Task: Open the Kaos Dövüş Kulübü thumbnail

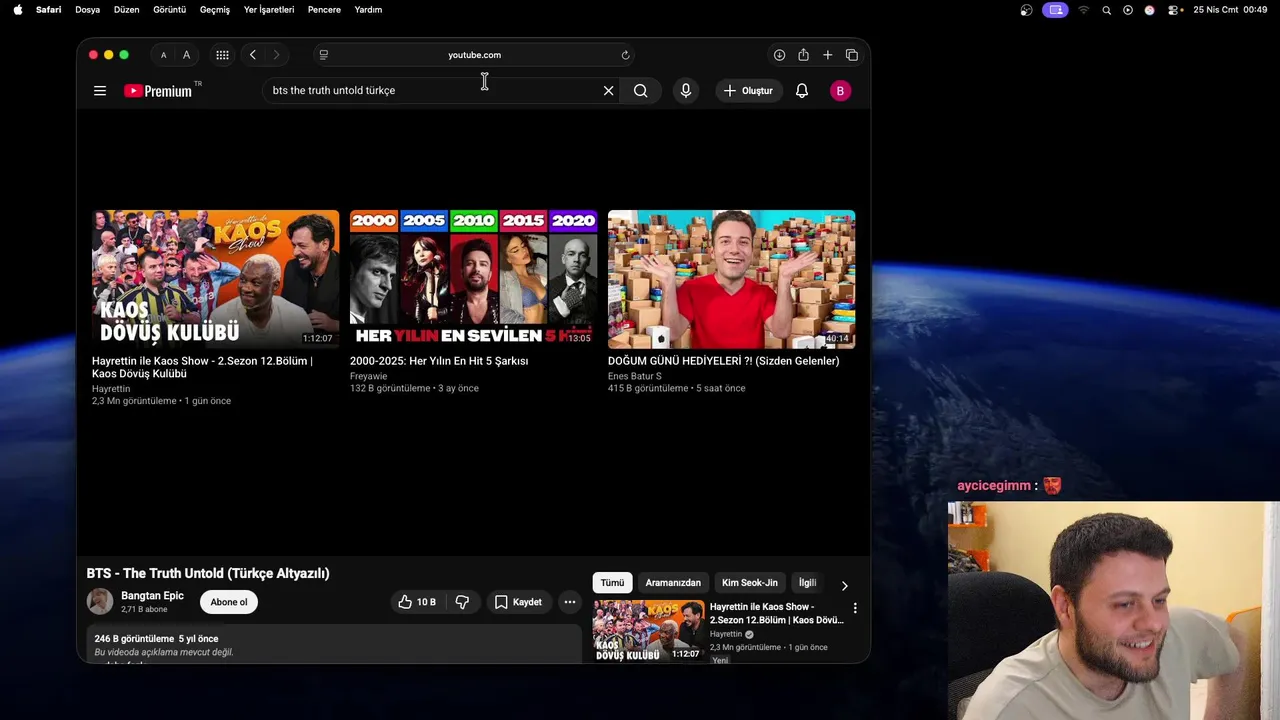Action: pyautogui.click(x=215, y=279)
